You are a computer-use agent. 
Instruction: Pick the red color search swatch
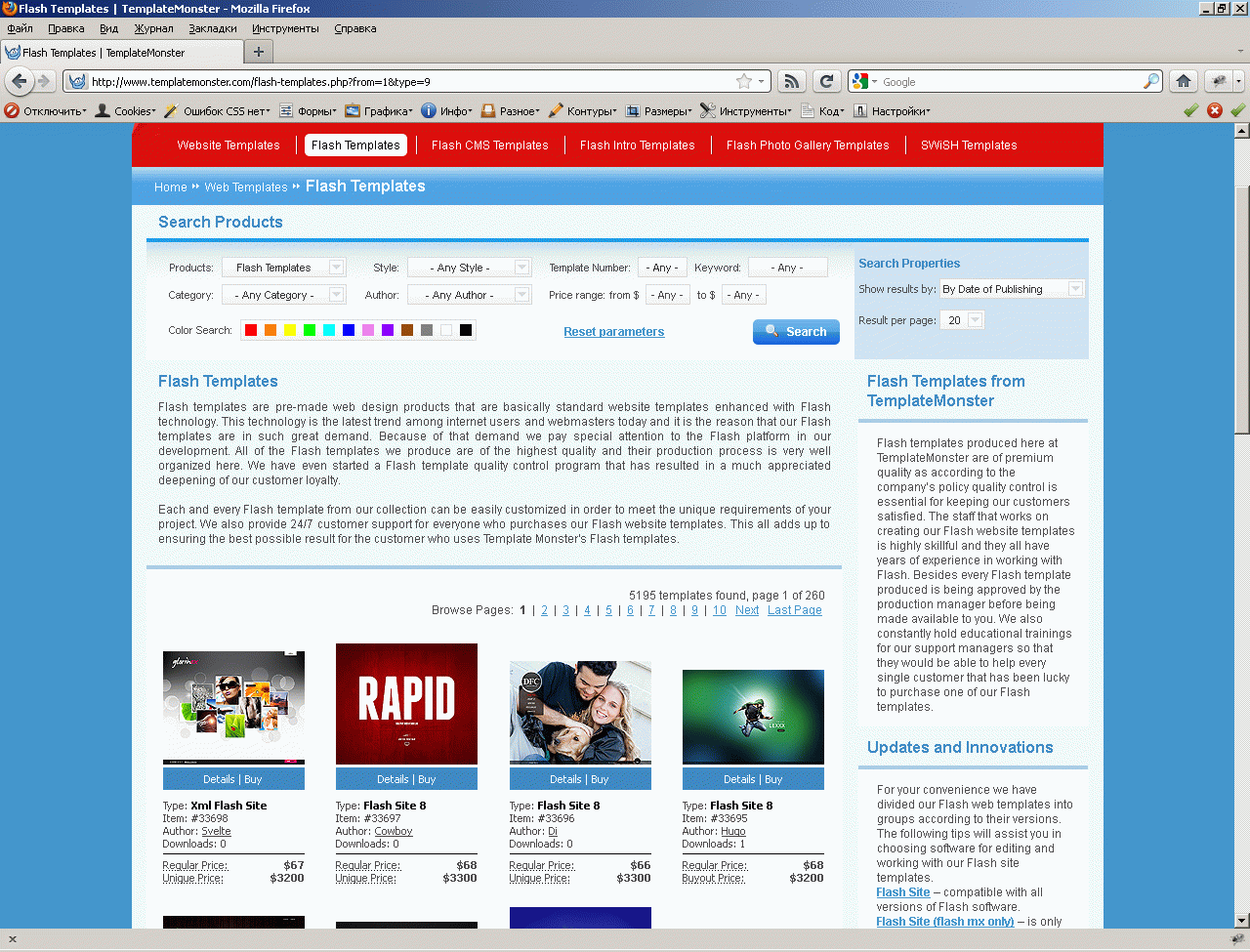coord(251,330)
